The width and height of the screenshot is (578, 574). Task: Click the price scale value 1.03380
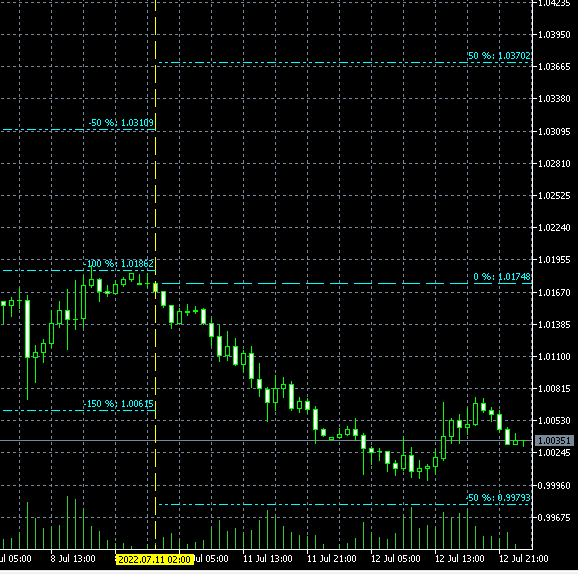554,99
